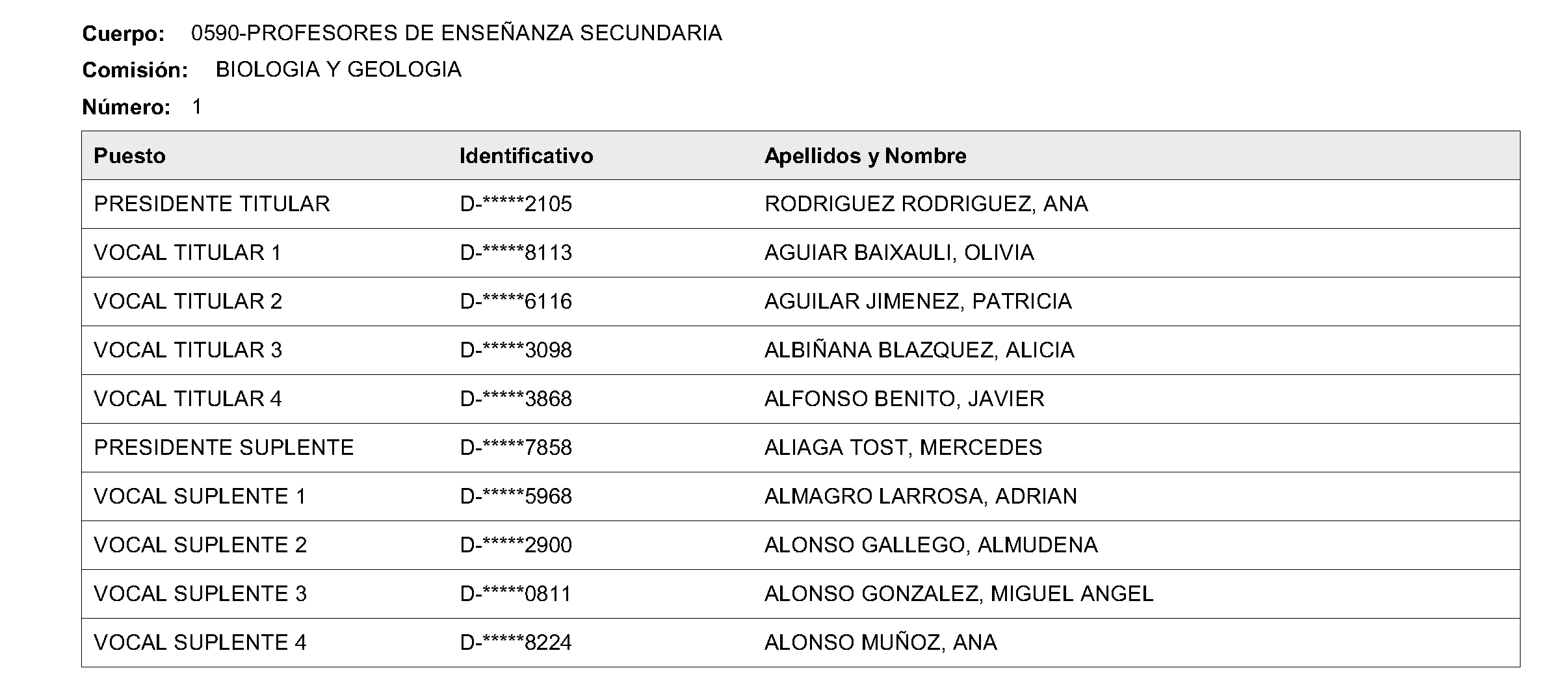Viewport: 1568px width, 681px height.
Task: Select the name ALONSO GONZALEZ, MIGUEL ANGEL
Action: click(959, 594)
